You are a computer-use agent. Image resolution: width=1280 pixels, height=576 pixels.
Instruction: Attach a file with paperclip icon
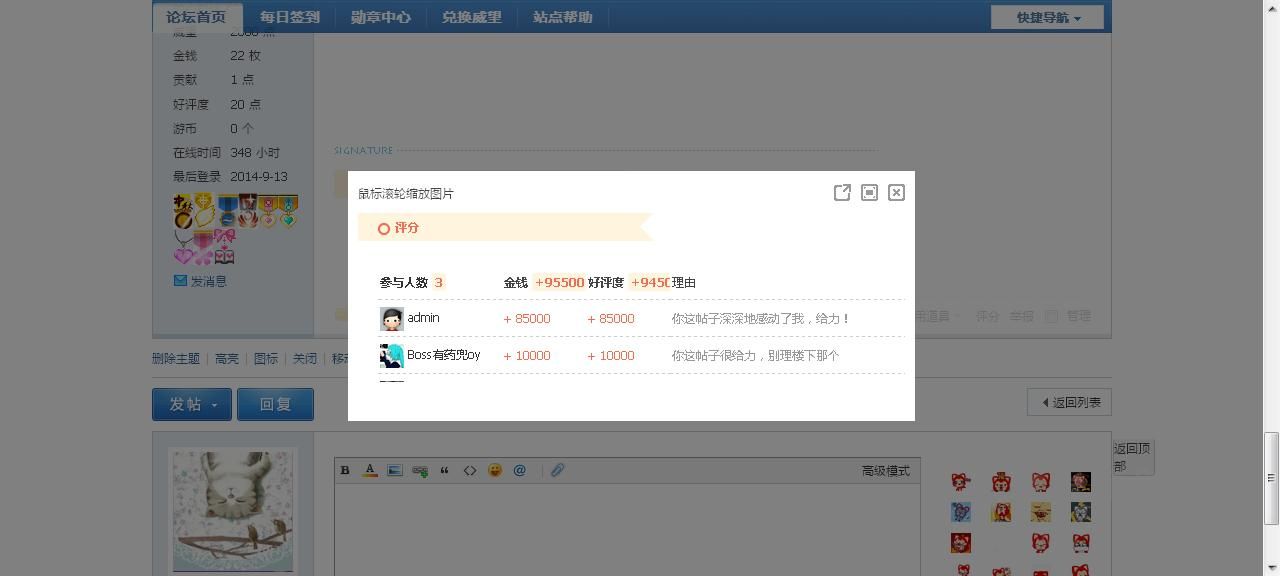pyautogui.click(x=558, y=470)
